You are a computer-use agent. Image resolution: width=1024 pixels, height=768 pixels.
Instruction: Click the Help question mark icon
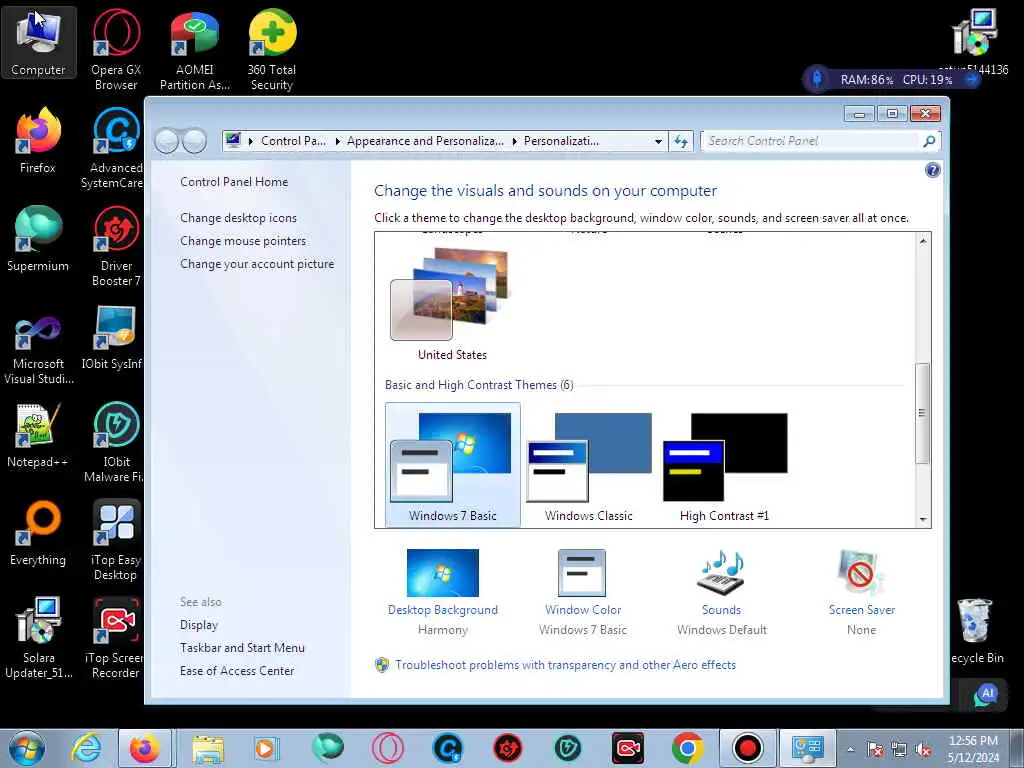pos(933,170)
